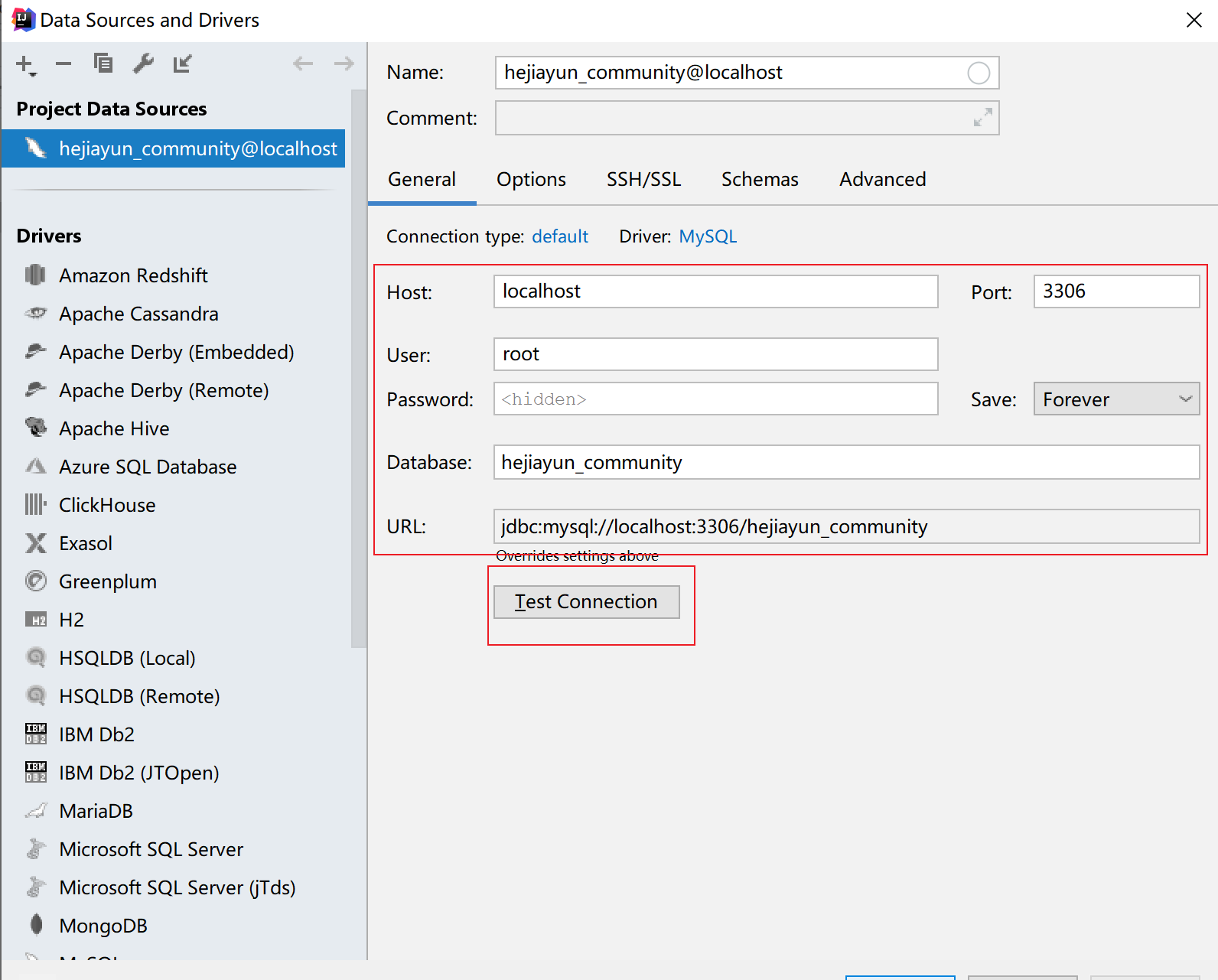
Task: Click the drivers list vertical scrollbar
Action: (358, 369)
